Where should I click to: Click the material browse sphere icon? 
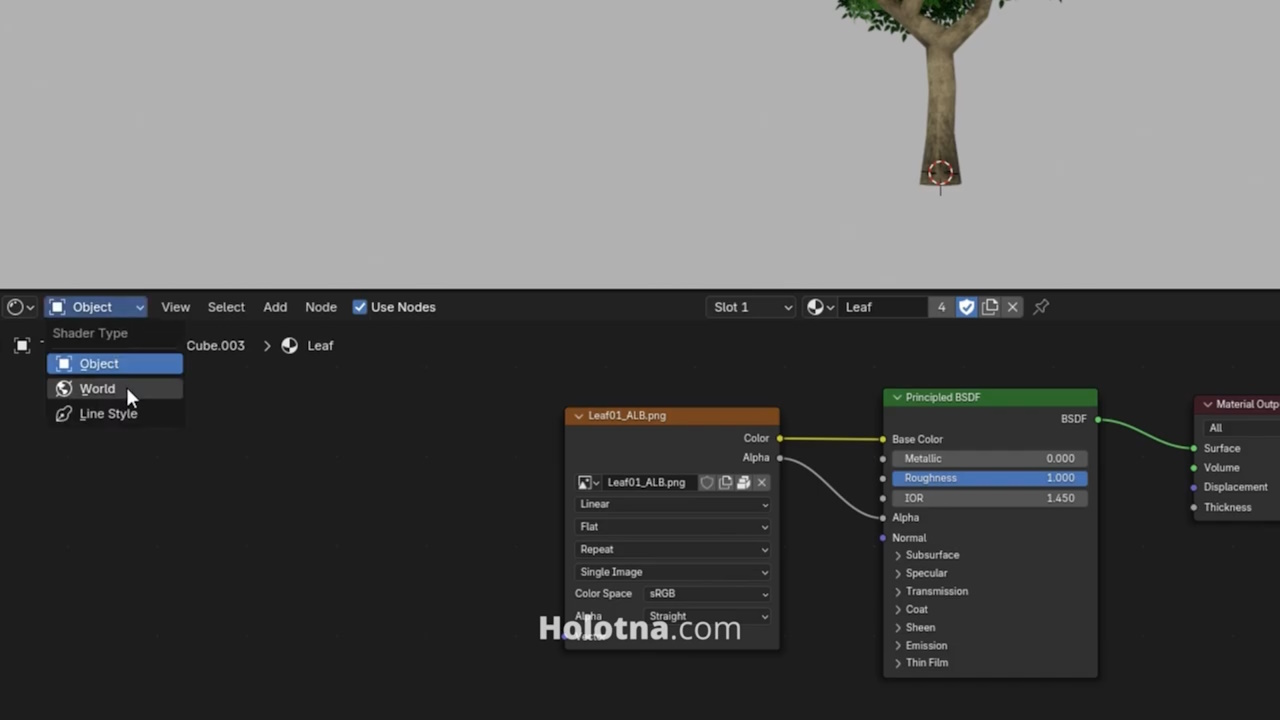821,307
